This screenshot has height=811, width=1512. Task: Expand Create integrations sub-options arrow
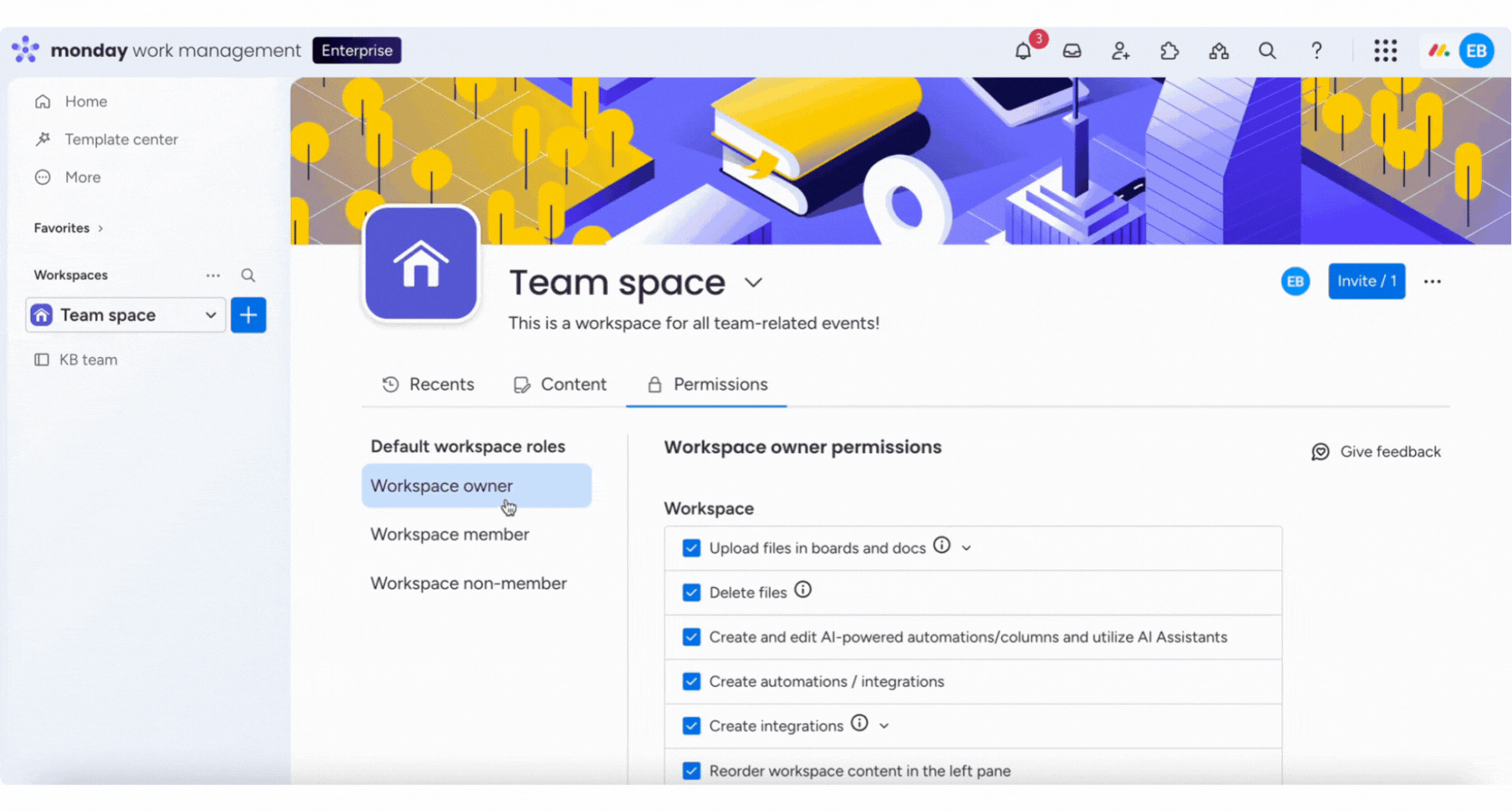coord(884,726)
